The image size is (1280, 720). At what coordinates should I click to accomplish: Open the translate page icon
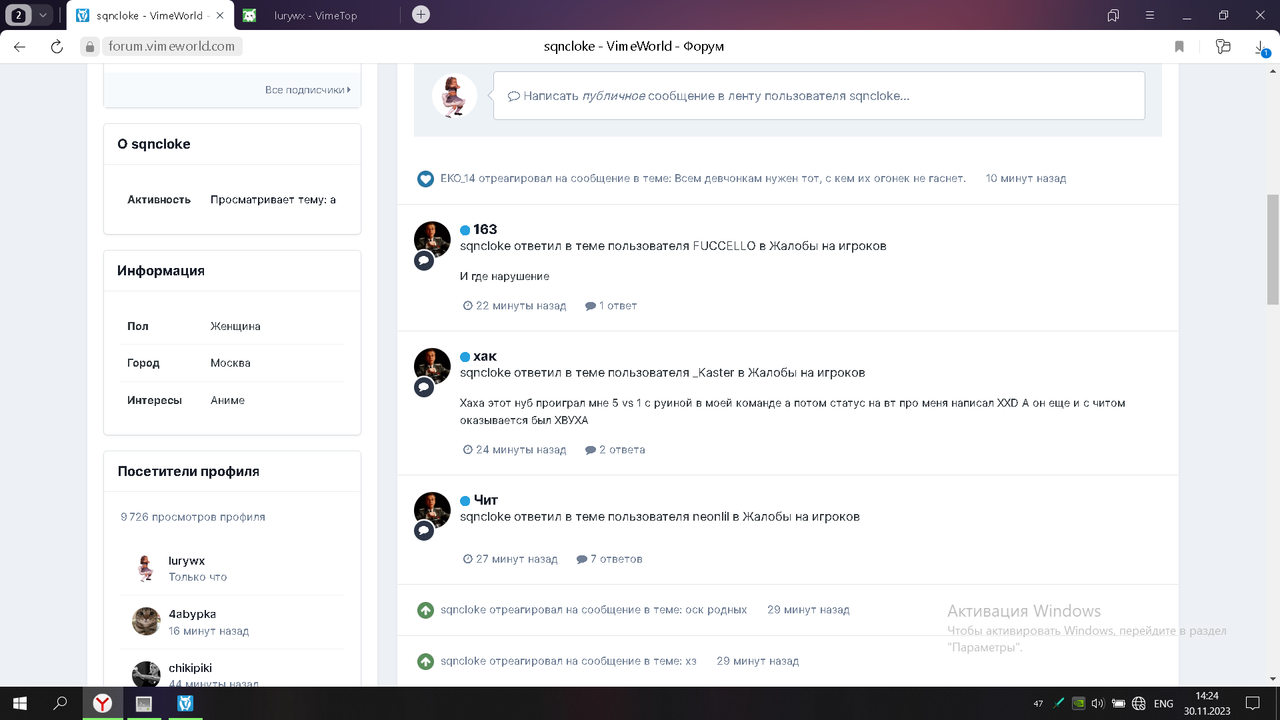[x=1222, y=46]
